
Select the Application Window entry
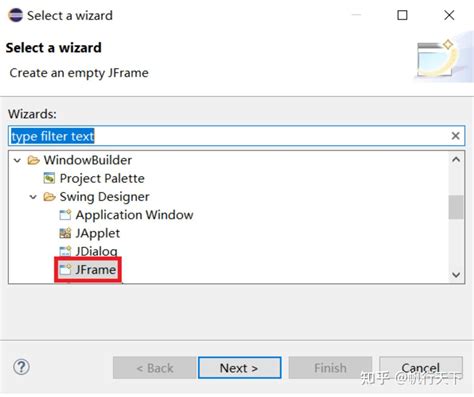click(x=134, y=215)
